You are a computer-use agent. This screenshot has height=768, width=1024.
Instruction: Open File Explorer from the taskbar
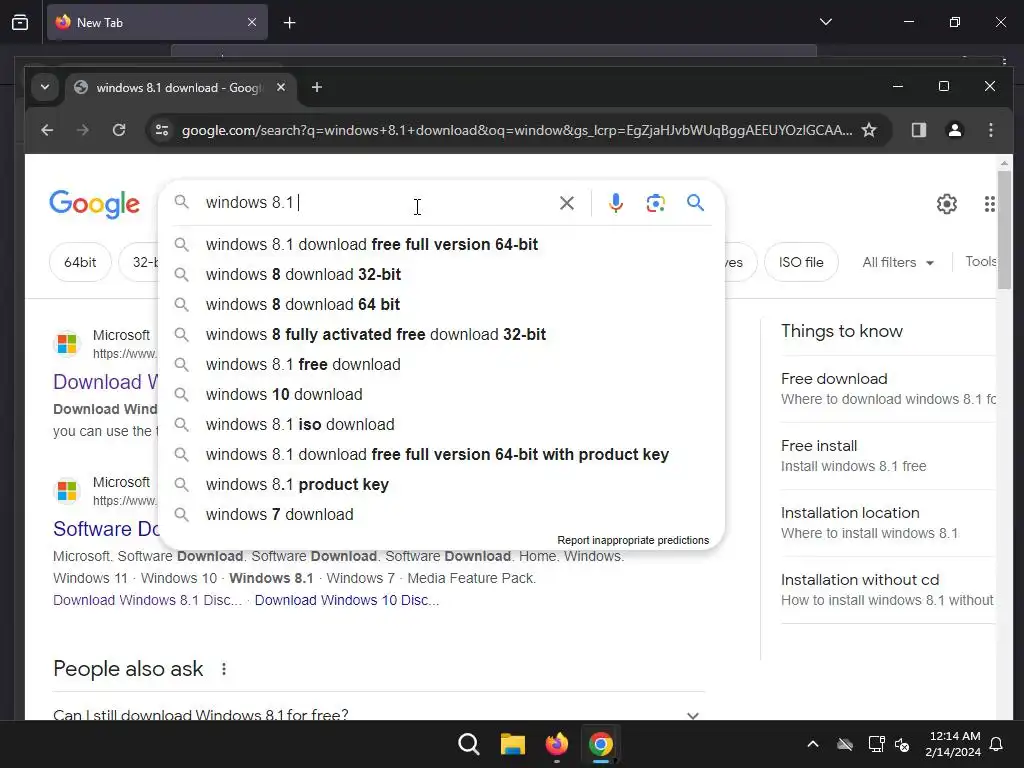tap(513, 744)
